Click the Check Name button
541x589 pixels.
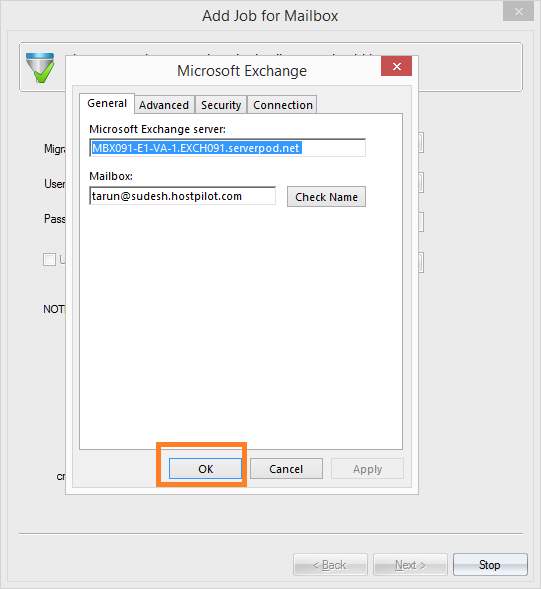tap(326, 196)
